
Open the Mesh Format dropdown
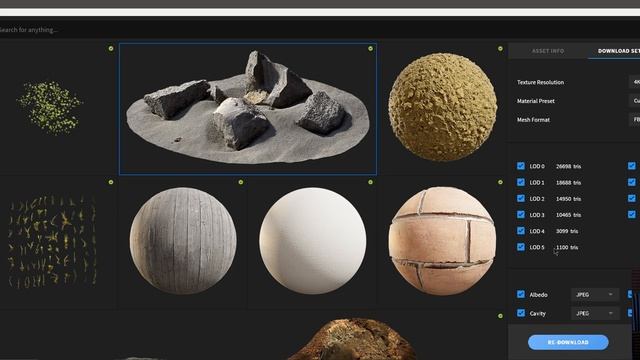click(635, 120)
